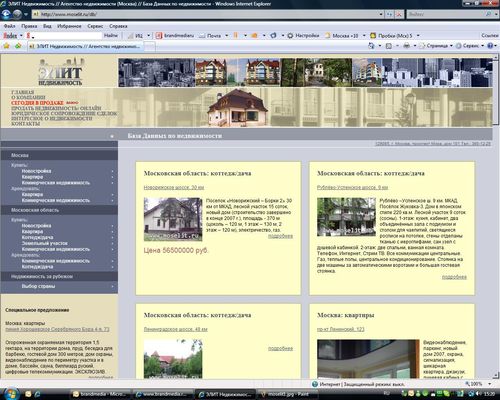Image resolution: width=500 pixels, height=400 pixels.
Task: Click the page vertical scrollbar
Action: [x=496, y=217]
